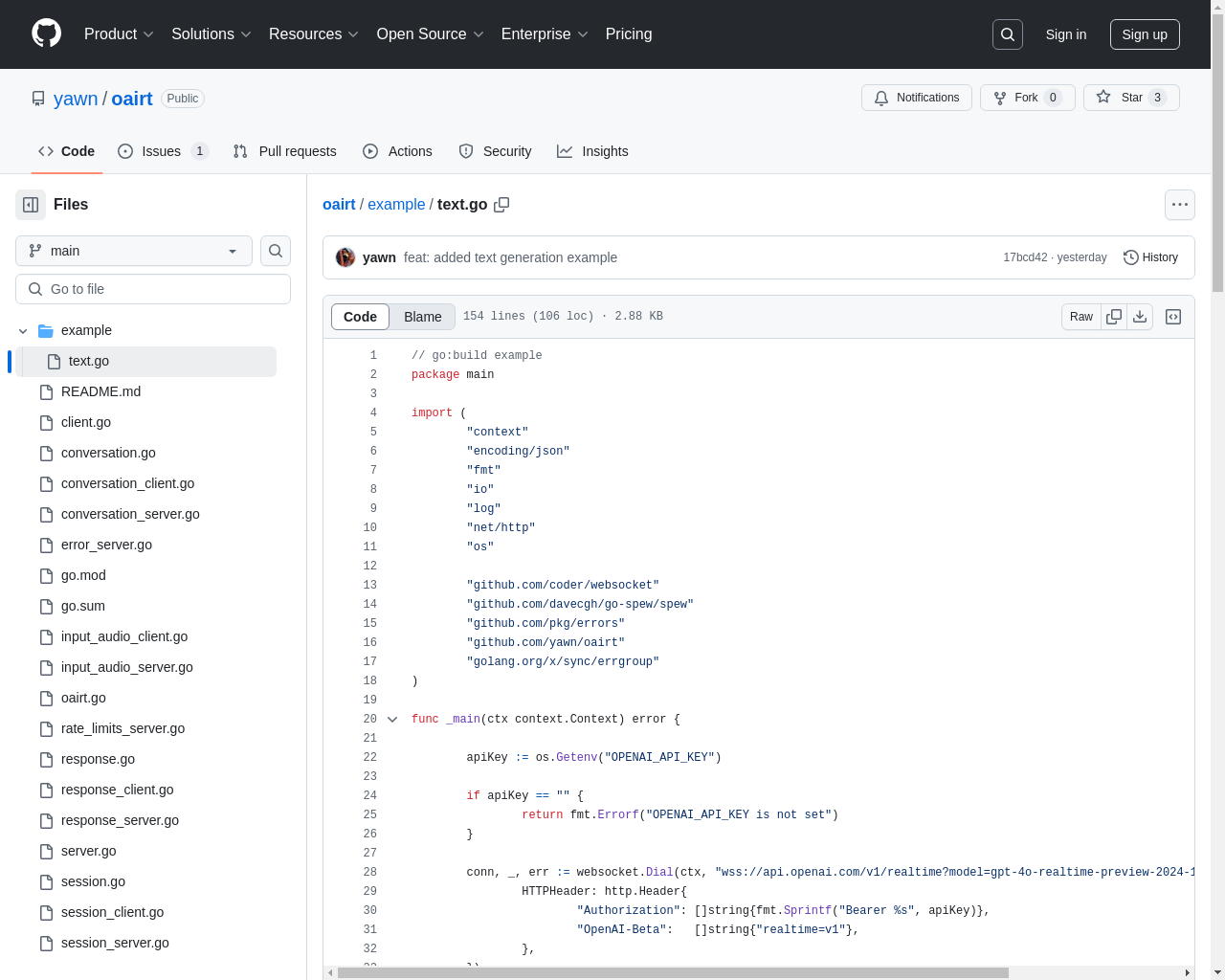Focus the Go to file field
This screenshot has width=1225, height=980.
pos(153,289)
